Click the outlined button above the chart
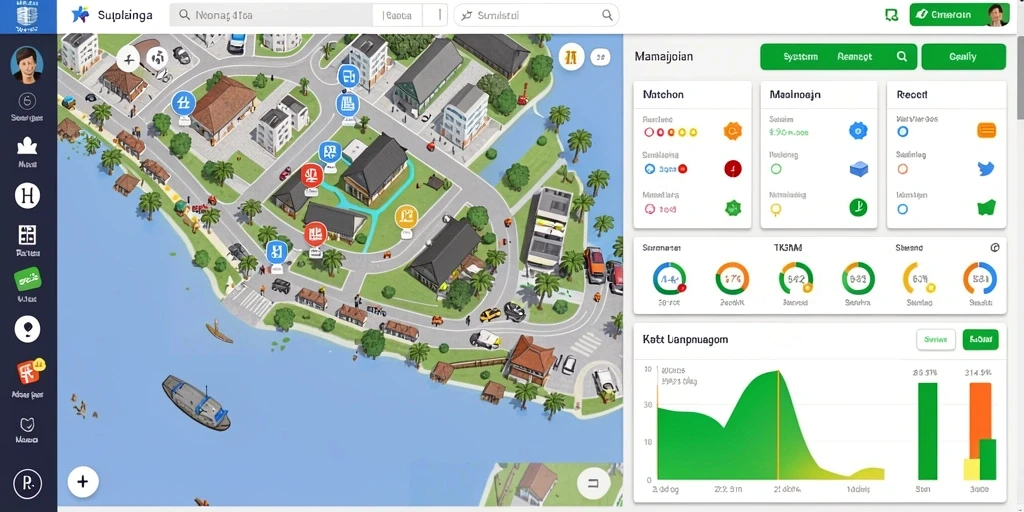 936,340
